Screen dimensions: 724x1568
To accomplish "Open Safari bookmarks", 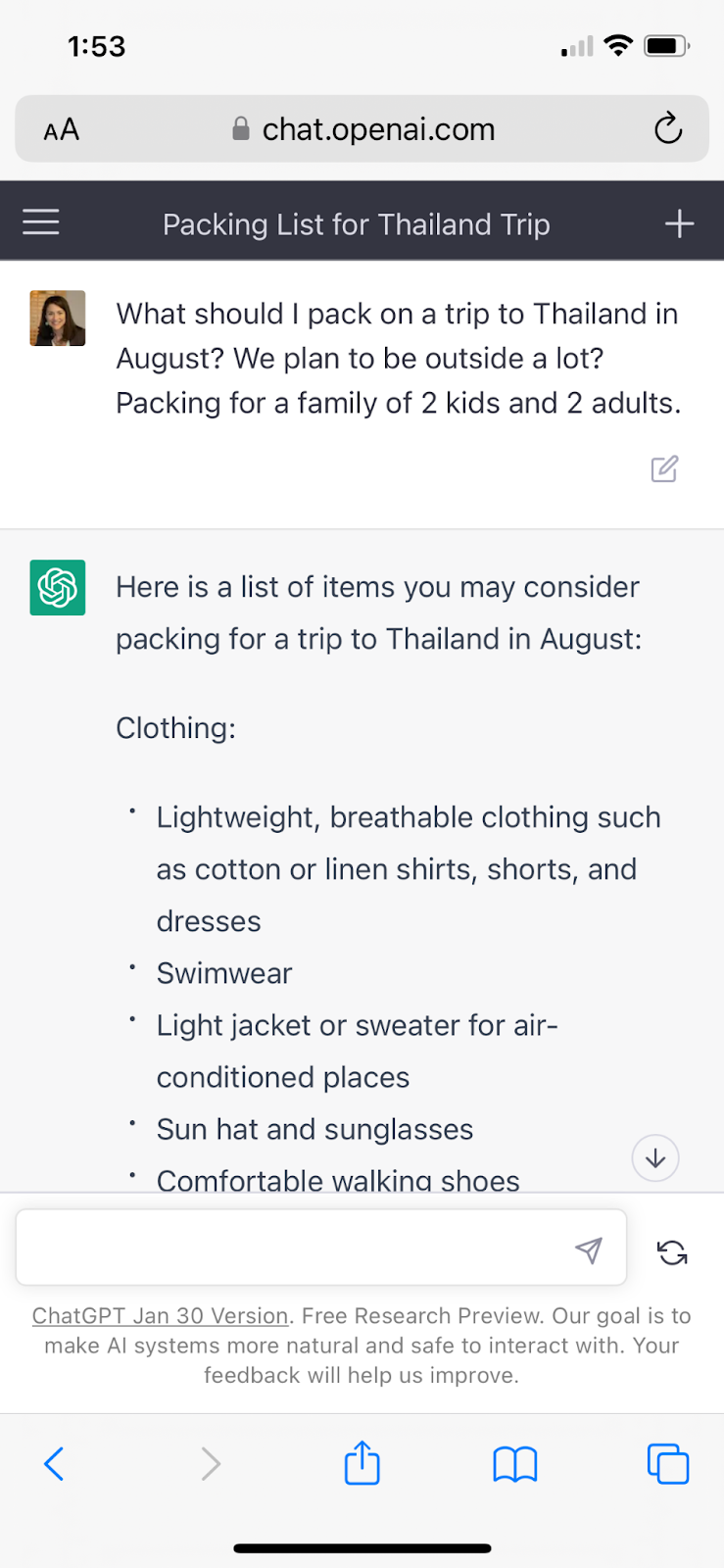I will (514, 1465).
